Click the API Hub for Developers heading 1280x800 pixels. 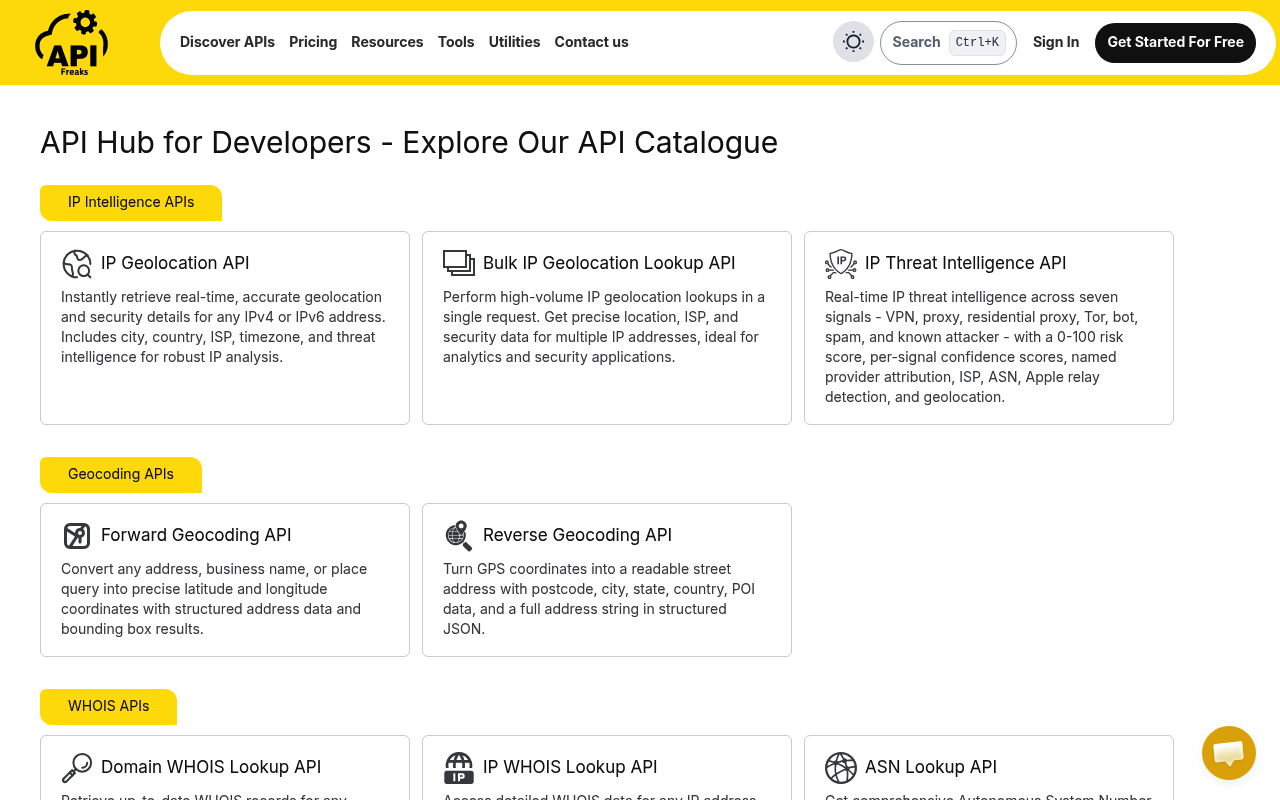[x=409, y=142]
